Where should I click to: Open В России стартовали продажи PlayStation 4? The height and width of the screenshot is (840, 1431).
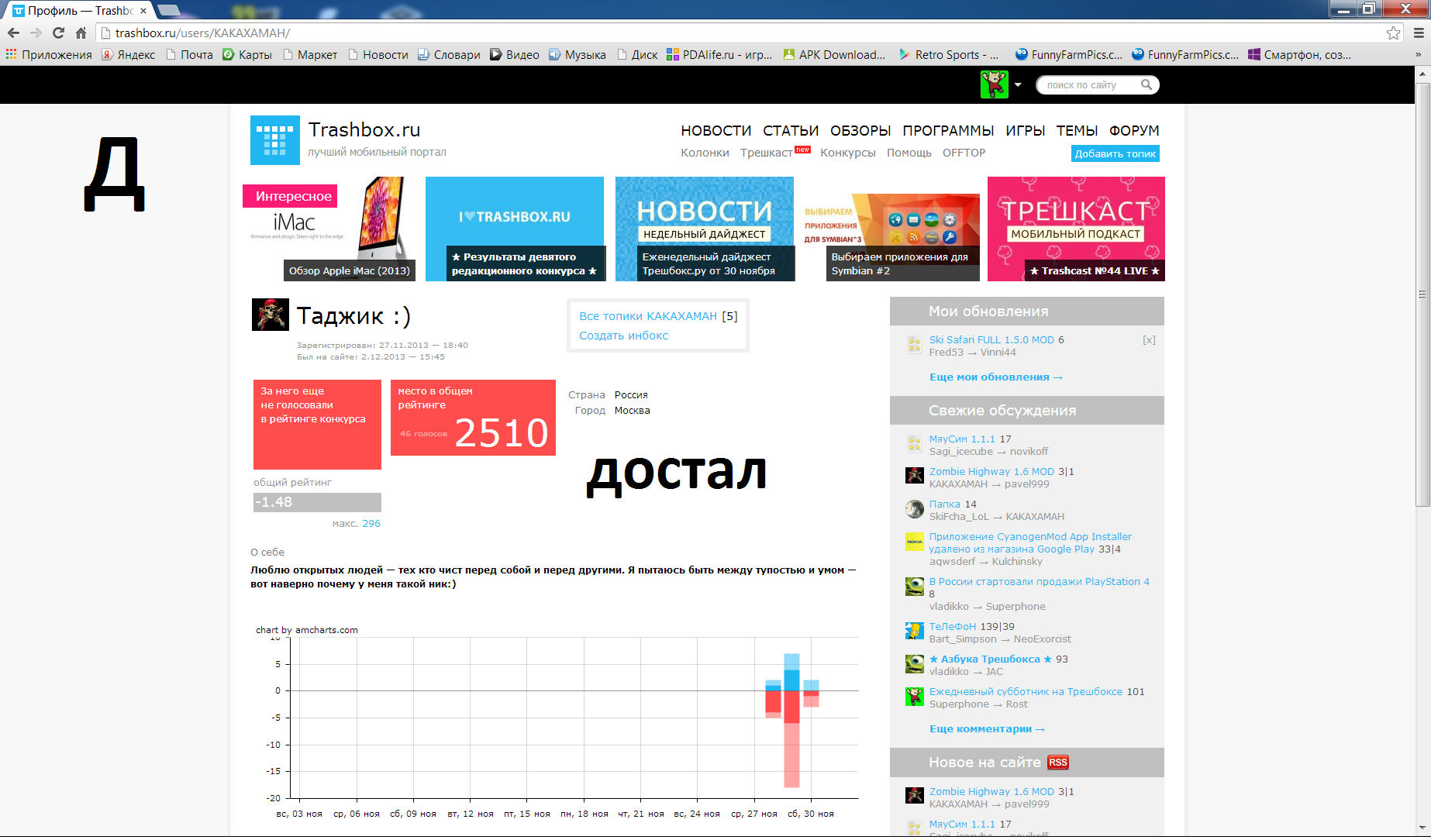1039,581
